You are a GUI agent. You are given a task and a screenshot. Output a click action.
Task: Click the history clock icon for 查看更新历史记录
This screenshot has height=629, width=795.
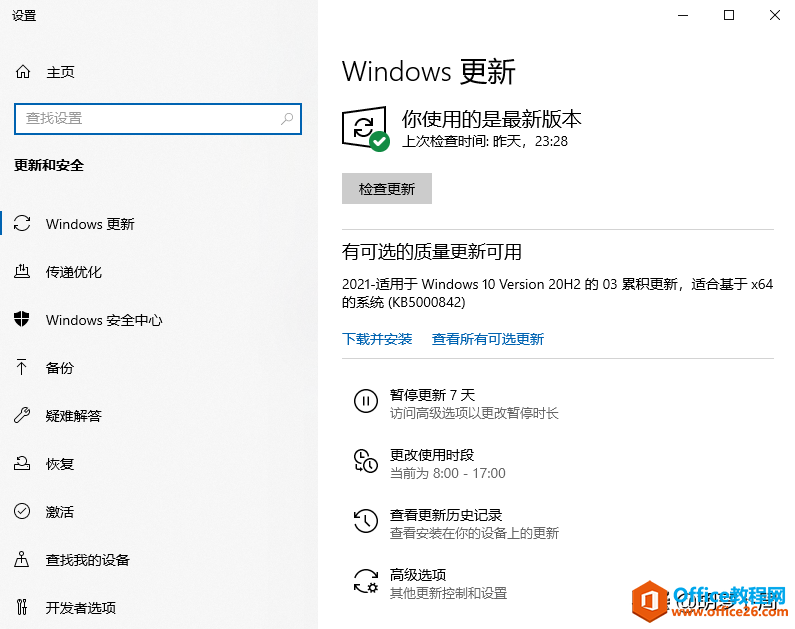click(x=366, y=521)
